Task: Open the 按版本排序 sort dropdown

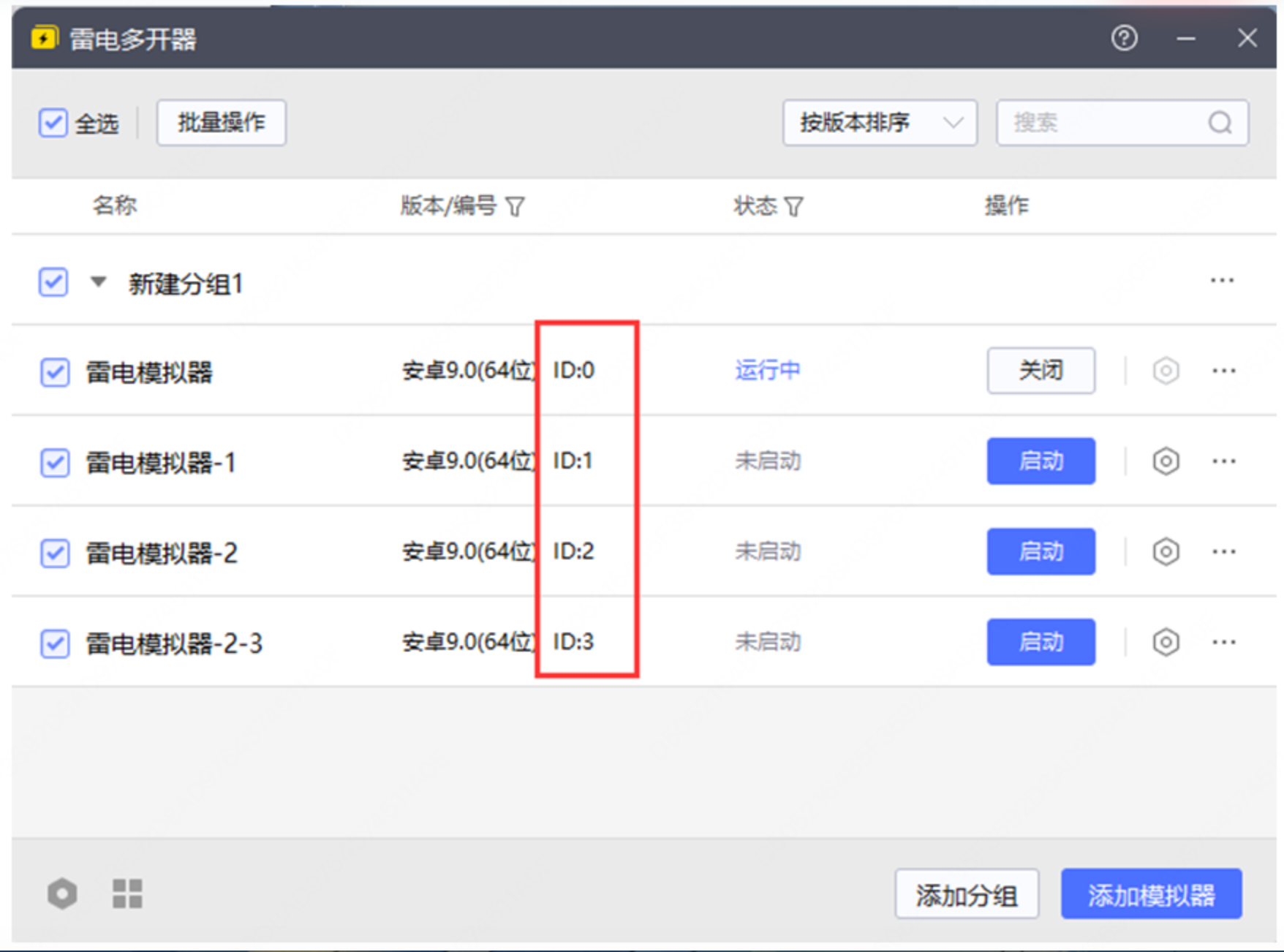Action: [880, 123]
